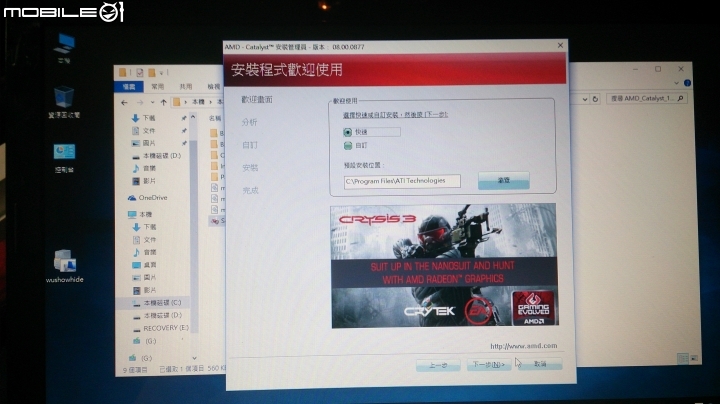This screenshot has width=720, height=404.
Task: Click the 瀏覽 browse button in installer
Action: 504,180
